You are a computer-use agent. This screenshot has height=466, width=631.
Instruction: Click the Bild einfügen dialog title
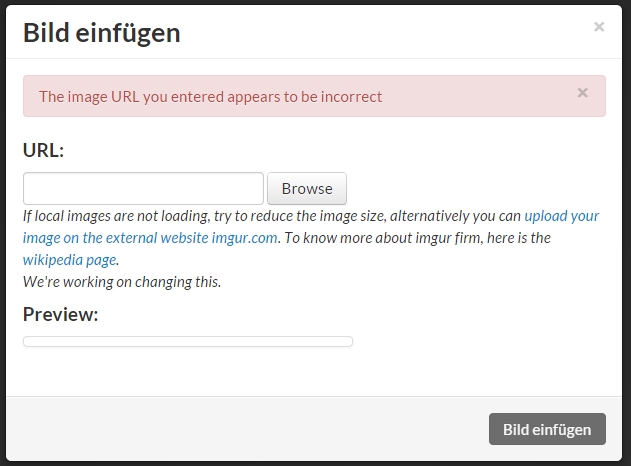[x=102, y=32]
